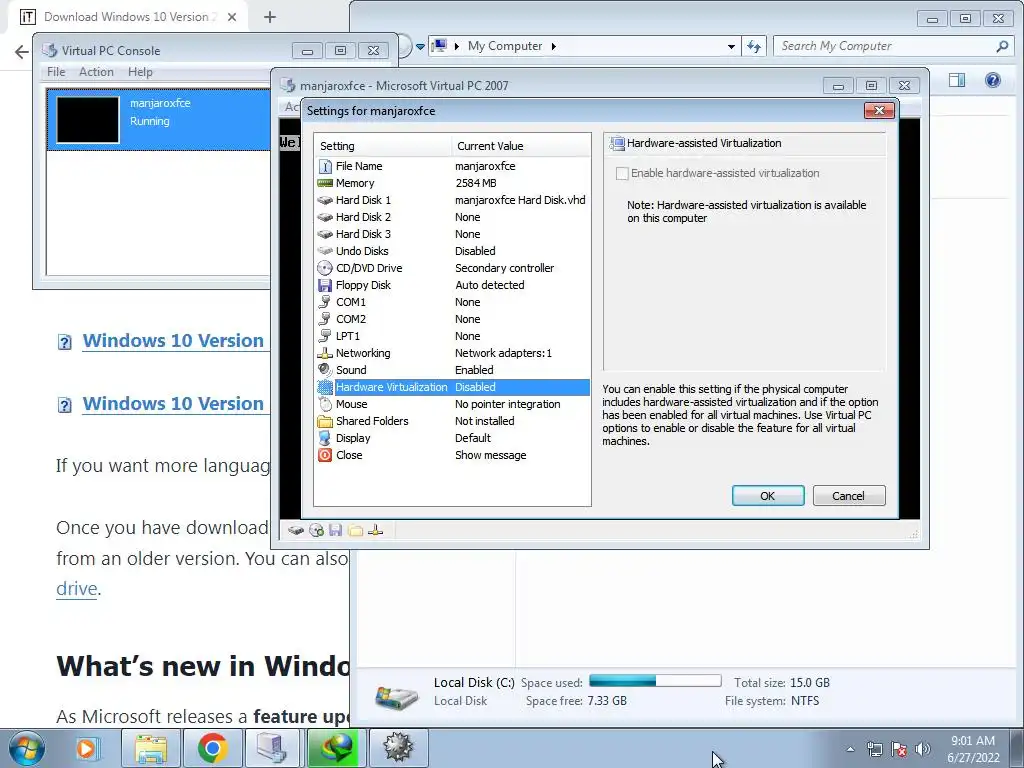Select the COM2 port setting
Image resolution: width=1024 pixels, height=768 pixels.
click(452, 319)
